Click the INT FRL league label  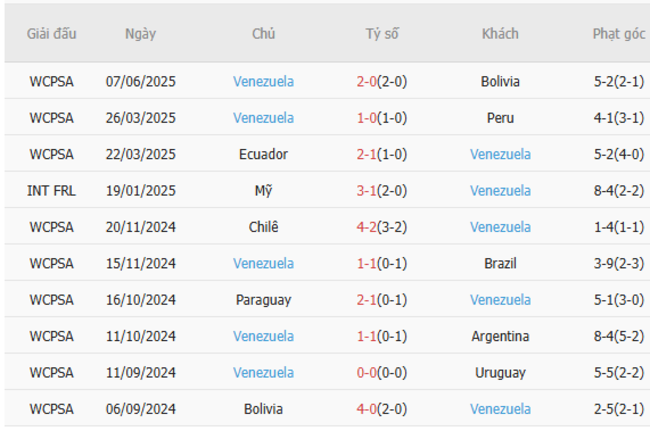51,190
